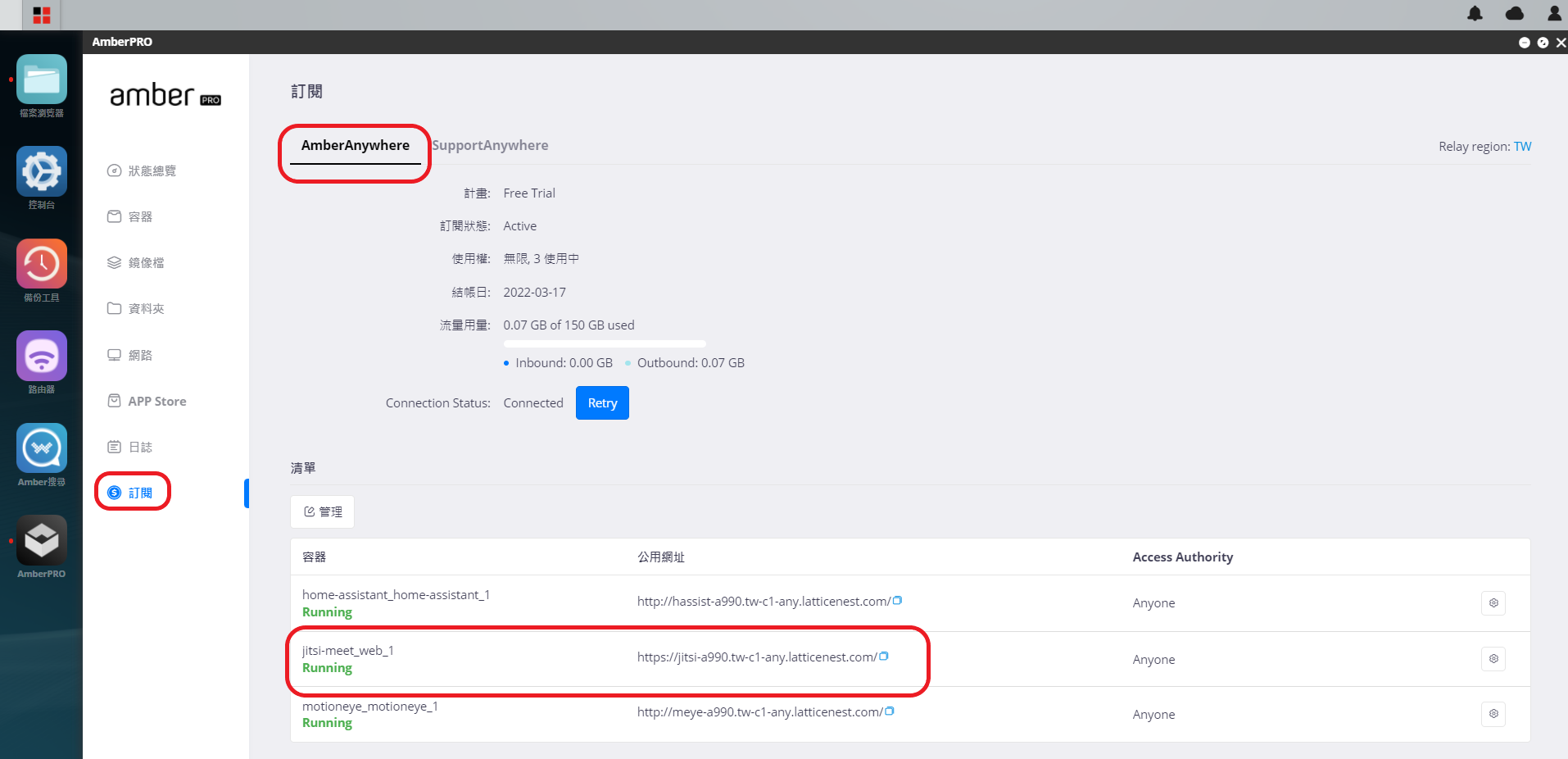Screen dimensions: 1568x759
Task: Click the amber PRO logo
Action: [165, 96]
